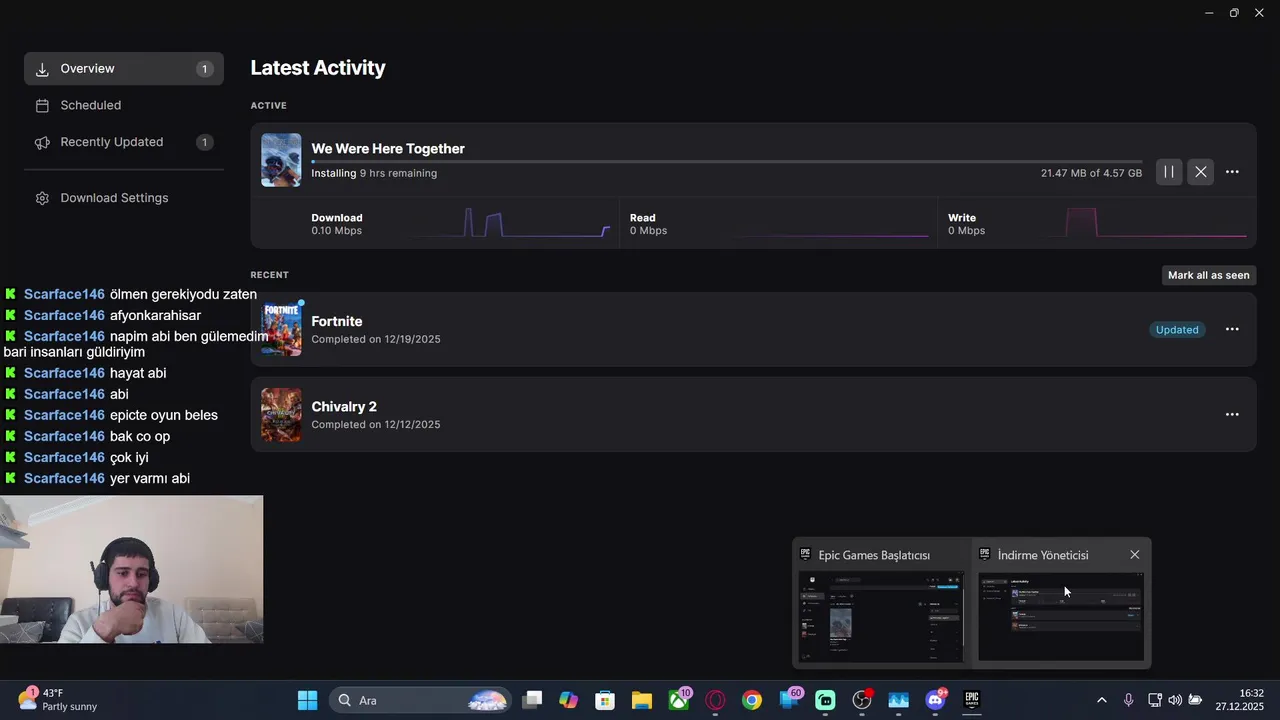1280x720 pixels.
Task: Click the Download Settings gear icon
Action: pos(42,198)
